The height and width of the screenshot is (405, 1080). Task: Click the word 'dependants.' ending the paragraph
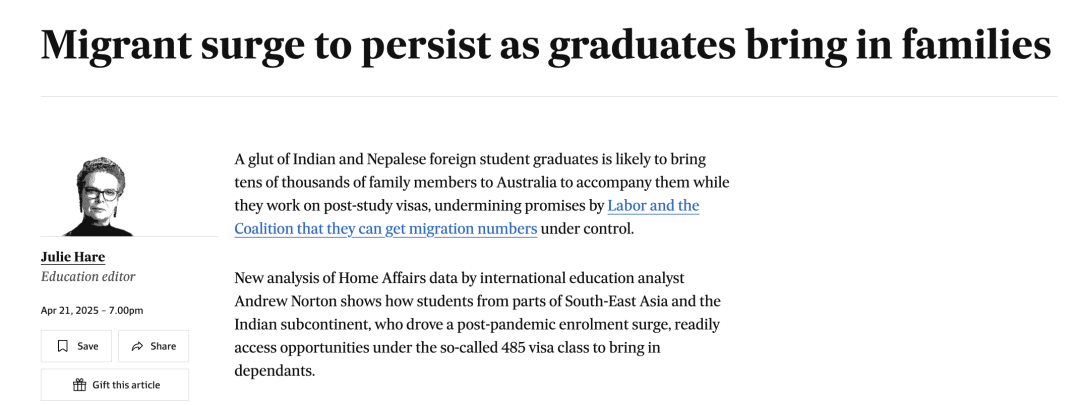pyautogui.click(x=274, y=371)
